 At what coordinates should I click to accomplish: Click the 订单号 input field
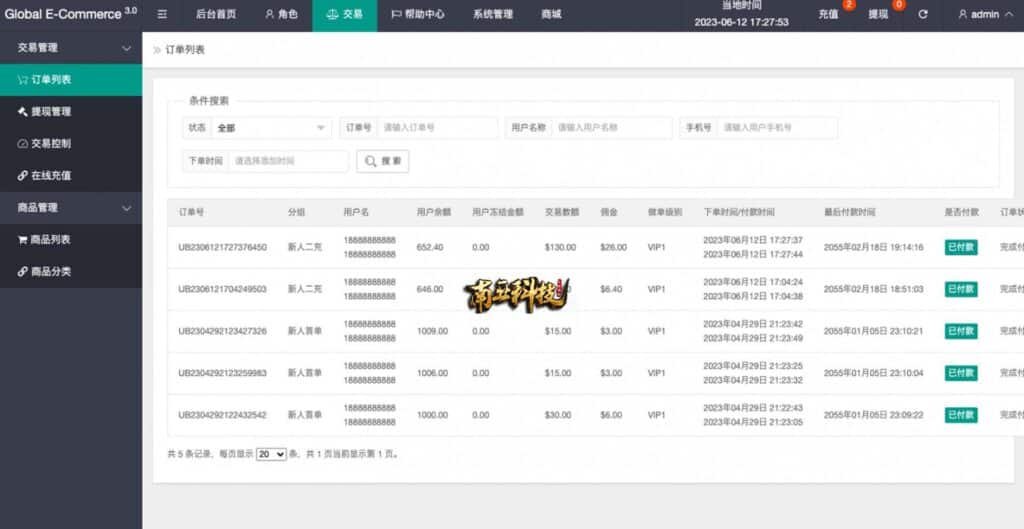[x=437, y=128]
